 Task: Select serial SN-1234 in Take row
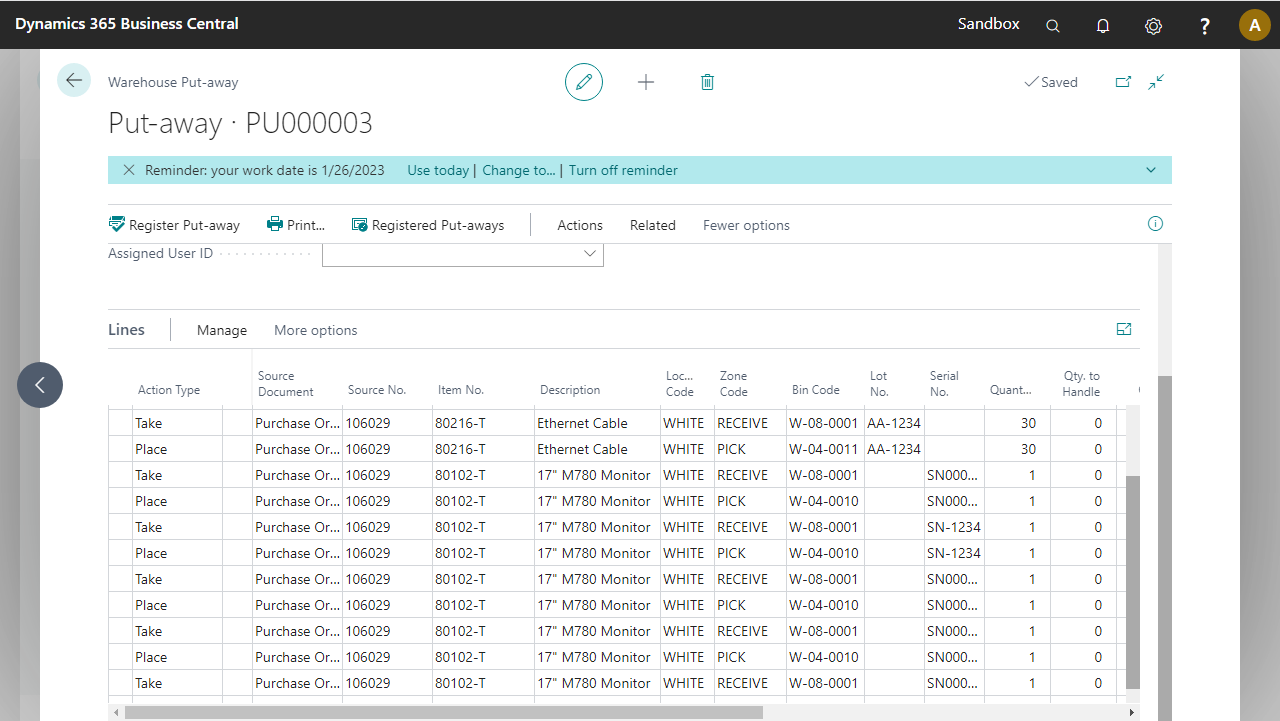click(x=954, y=527)
